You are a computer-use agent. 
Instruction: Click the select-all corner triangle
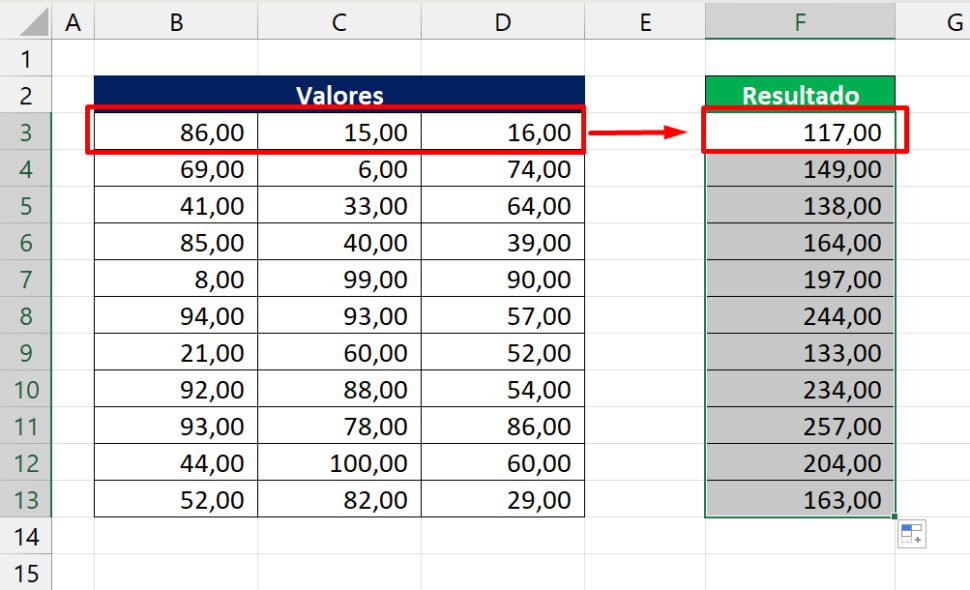pyautogui.click(x=26, y=22)
